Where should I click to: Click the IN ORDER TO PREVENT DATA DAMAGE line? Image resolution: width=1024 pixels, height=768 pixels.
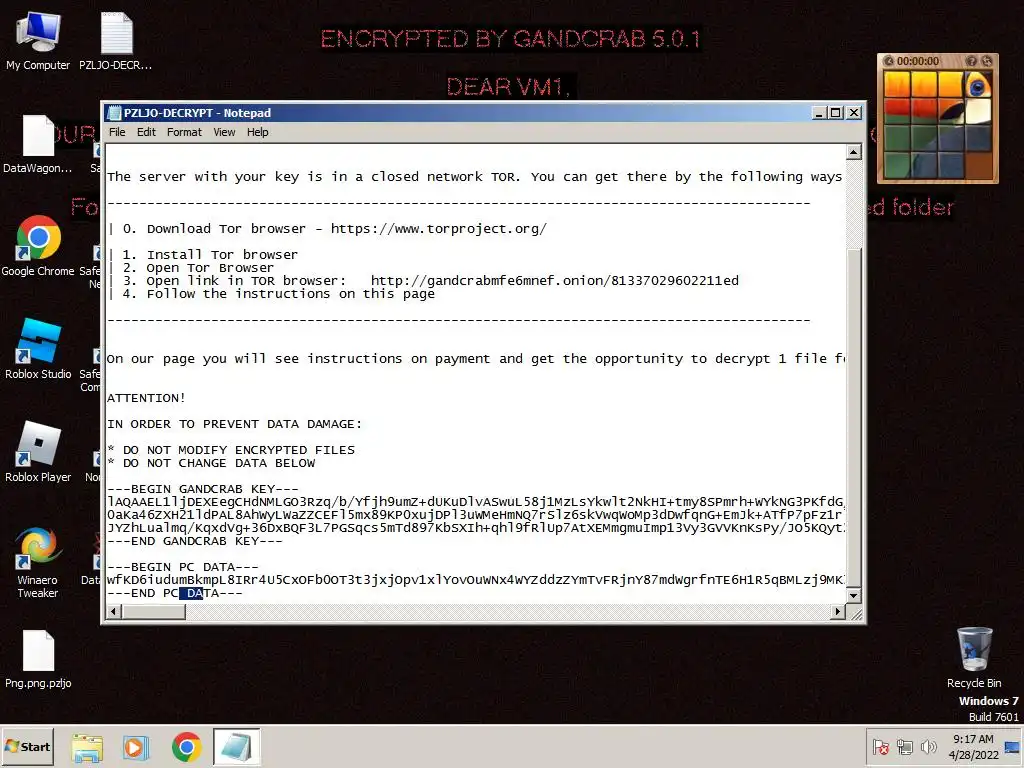234,424
